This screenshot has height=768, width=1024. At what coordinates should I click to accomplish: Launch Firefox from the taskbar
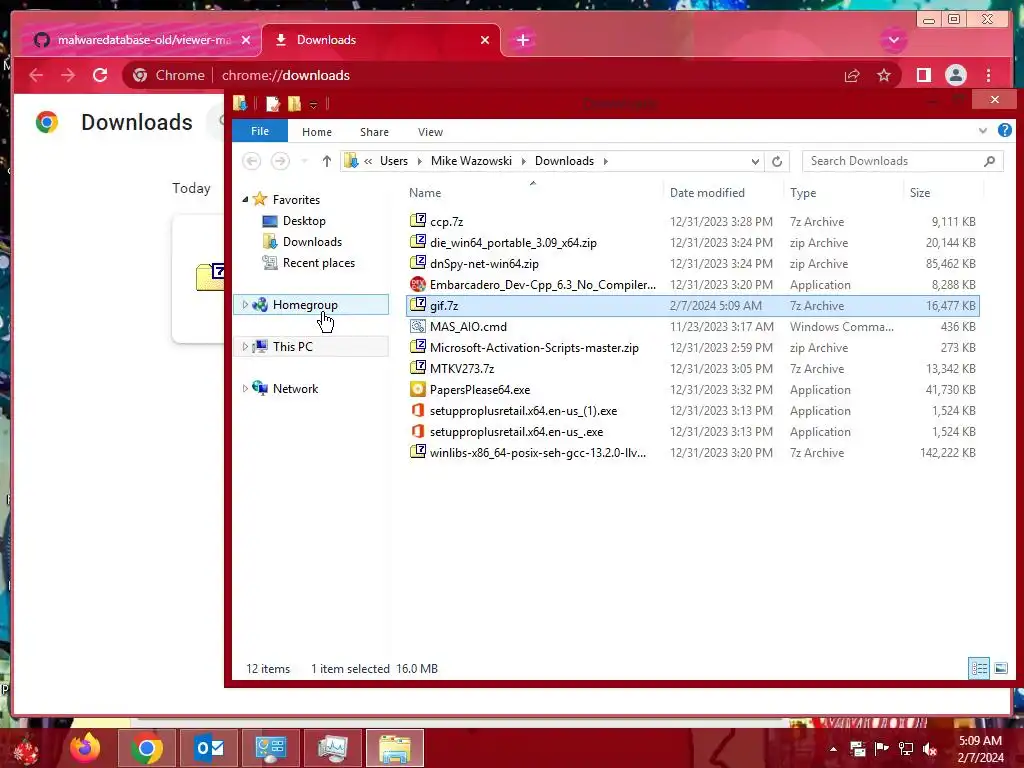point(85,748)
